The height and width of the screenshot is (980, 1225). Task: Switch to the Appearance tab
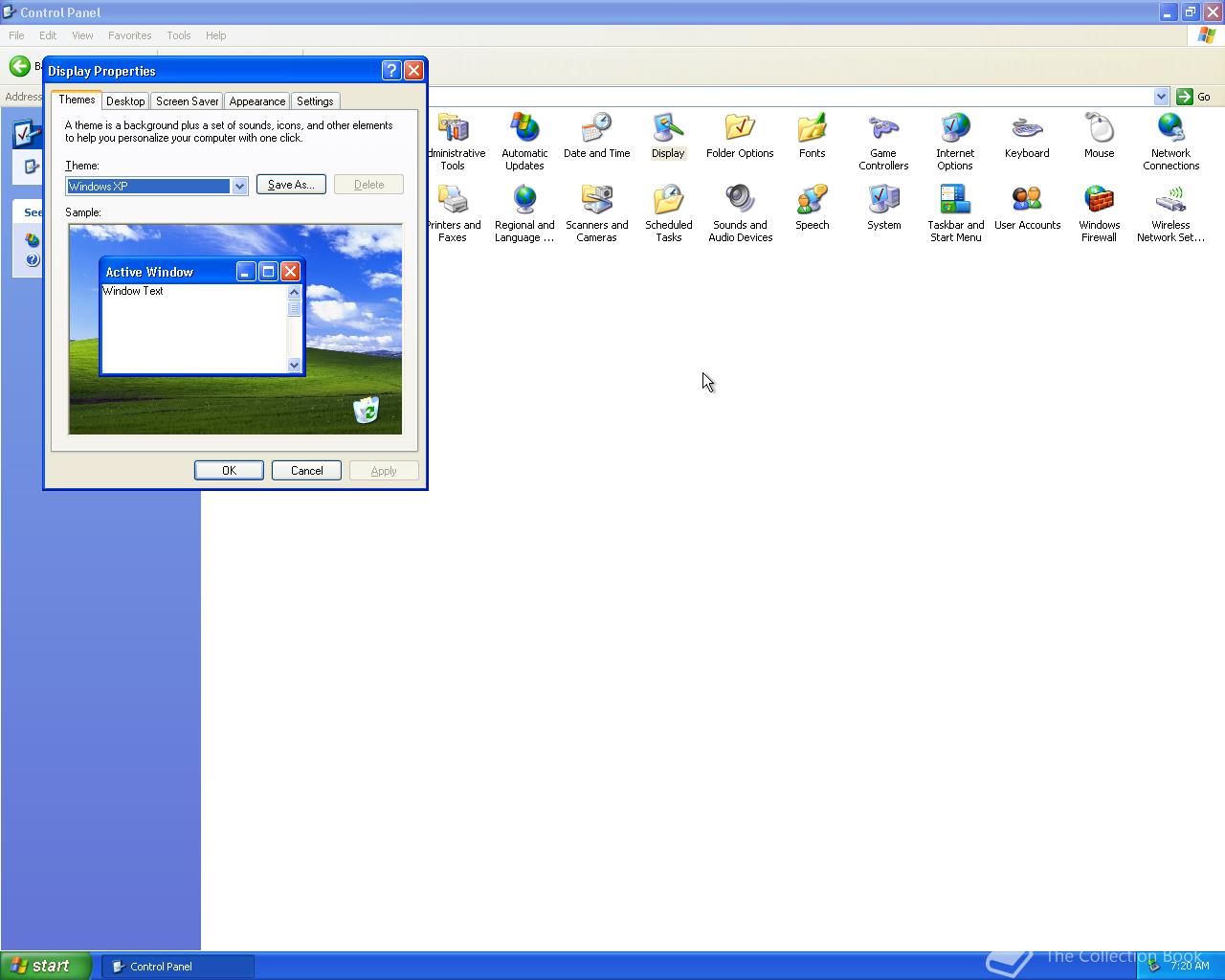tap(256, 101)
